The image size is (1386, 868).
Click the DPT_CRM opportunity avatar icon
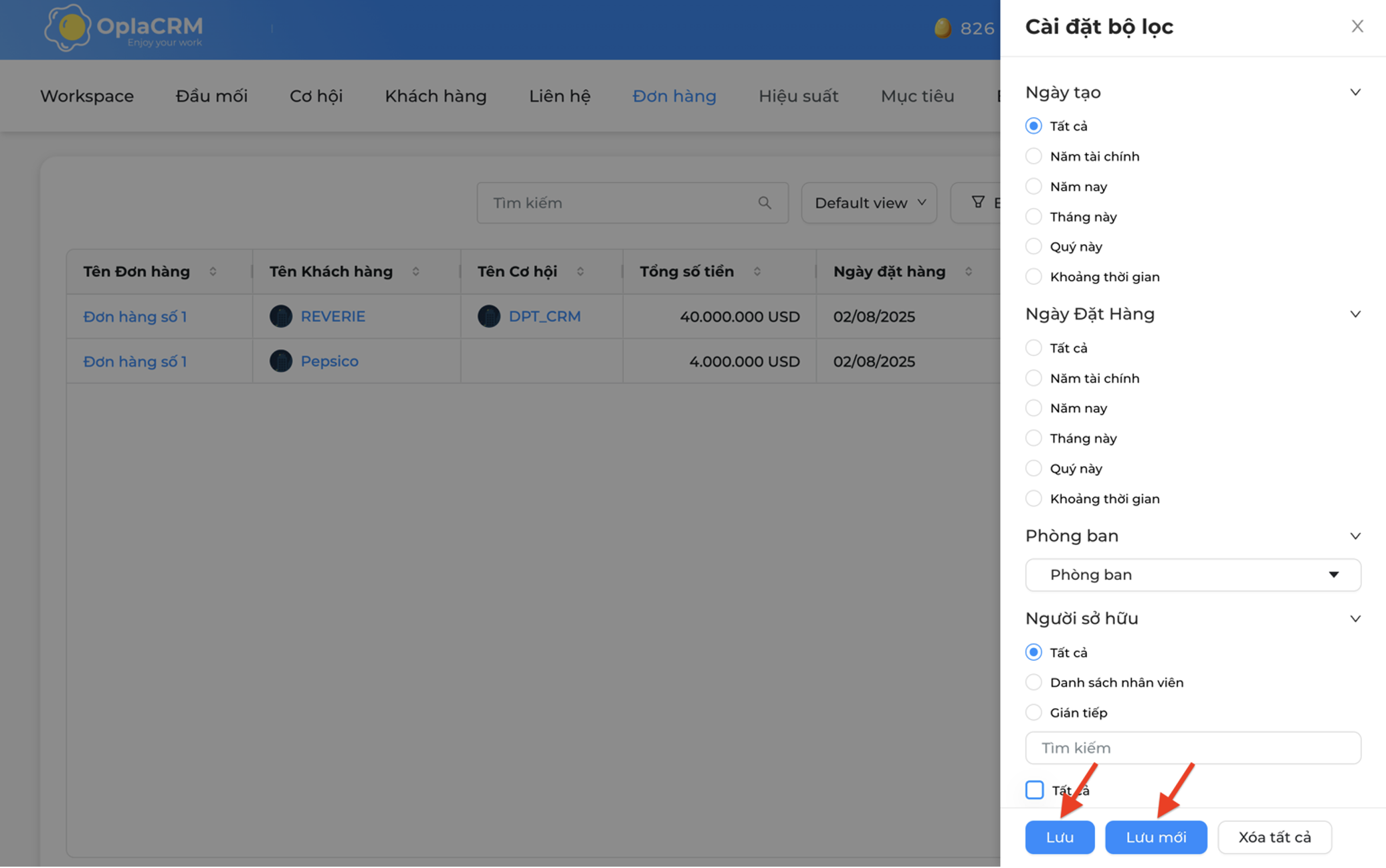tap(489, 316)
